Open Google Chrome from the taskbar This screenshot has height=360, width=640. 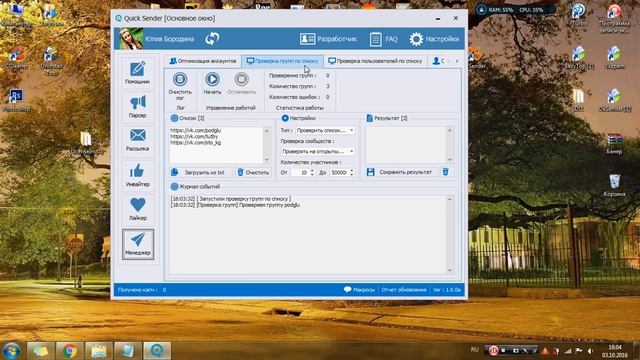pos(70,351)
